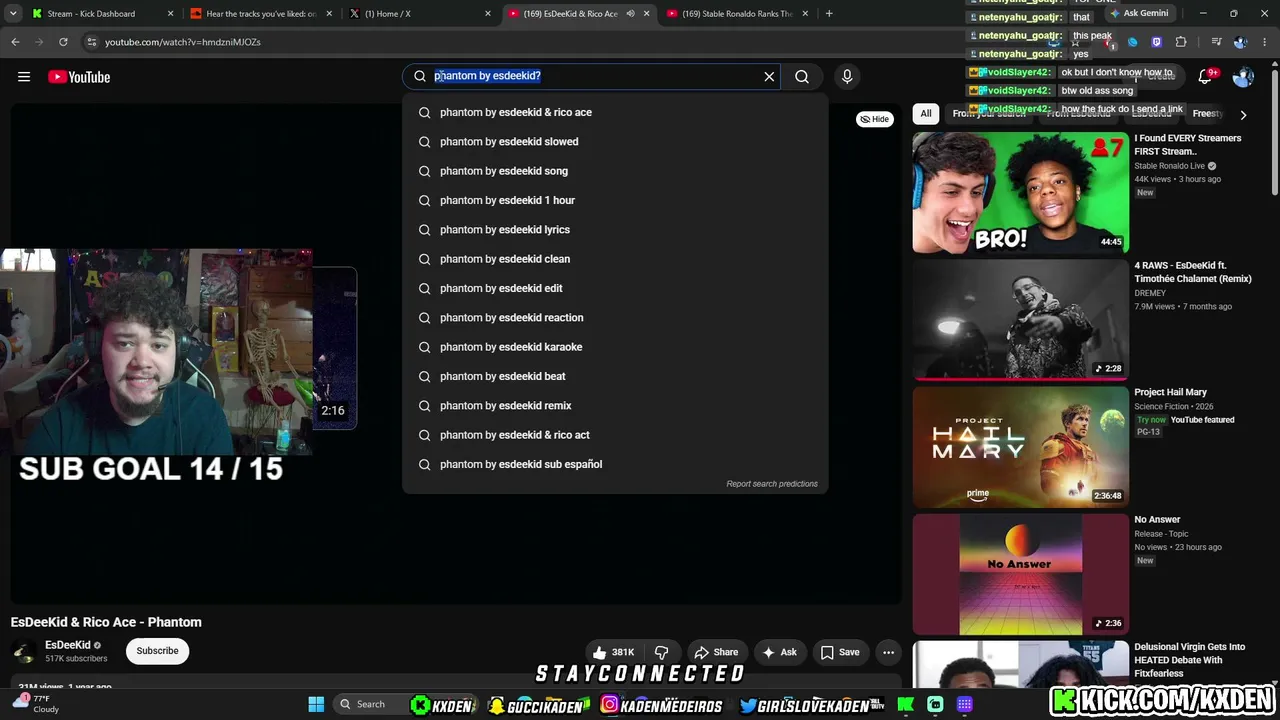Open the Ask AI button

coord(779,653)
